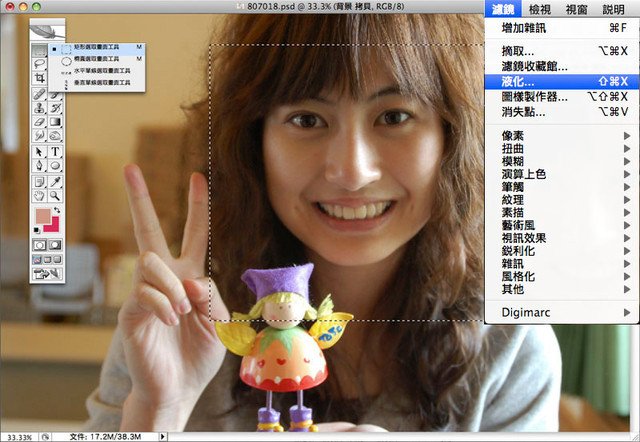Open the status bar document info arrow
This screenshot has width=640, height=442.
pos(162,437)
